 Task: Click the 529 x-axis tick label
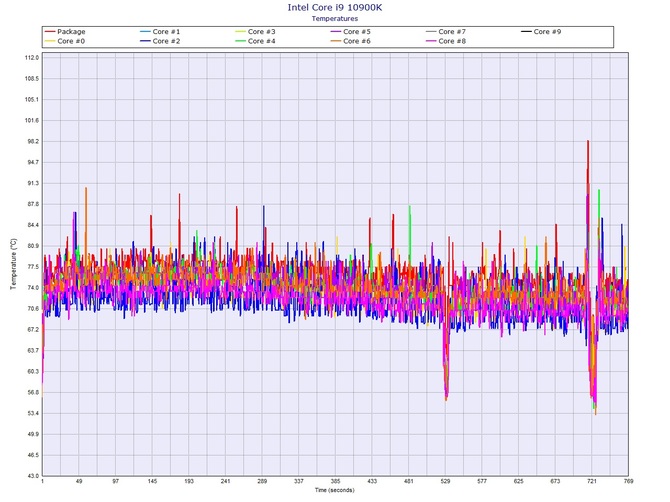tap(445, 481)
